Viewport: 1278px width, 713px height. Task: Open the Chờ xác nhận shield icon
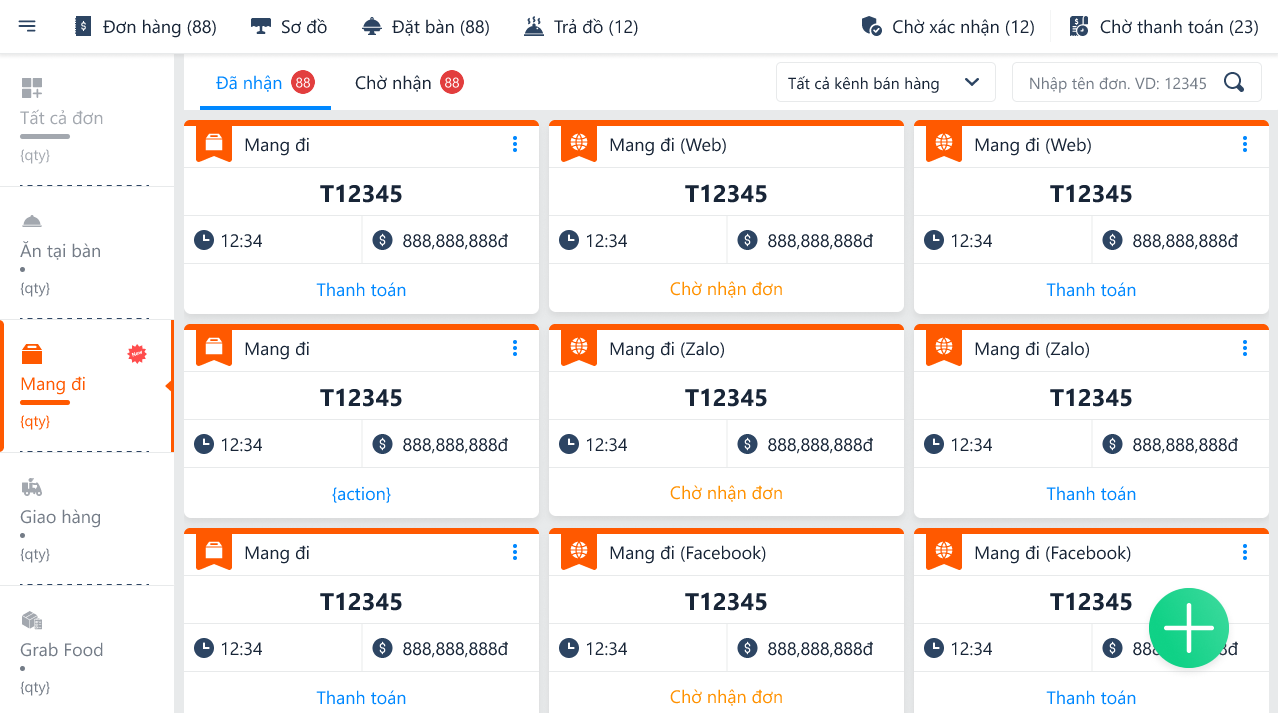point(871,26)
